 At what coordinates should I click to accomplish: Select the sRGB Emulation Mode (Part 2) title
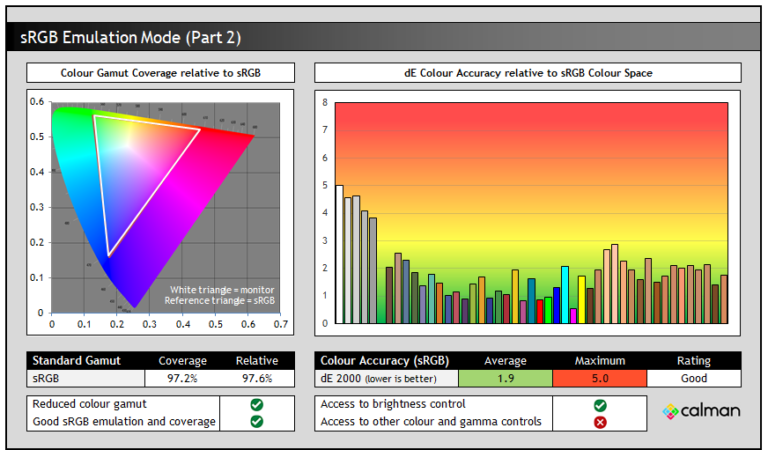[131, 38]
